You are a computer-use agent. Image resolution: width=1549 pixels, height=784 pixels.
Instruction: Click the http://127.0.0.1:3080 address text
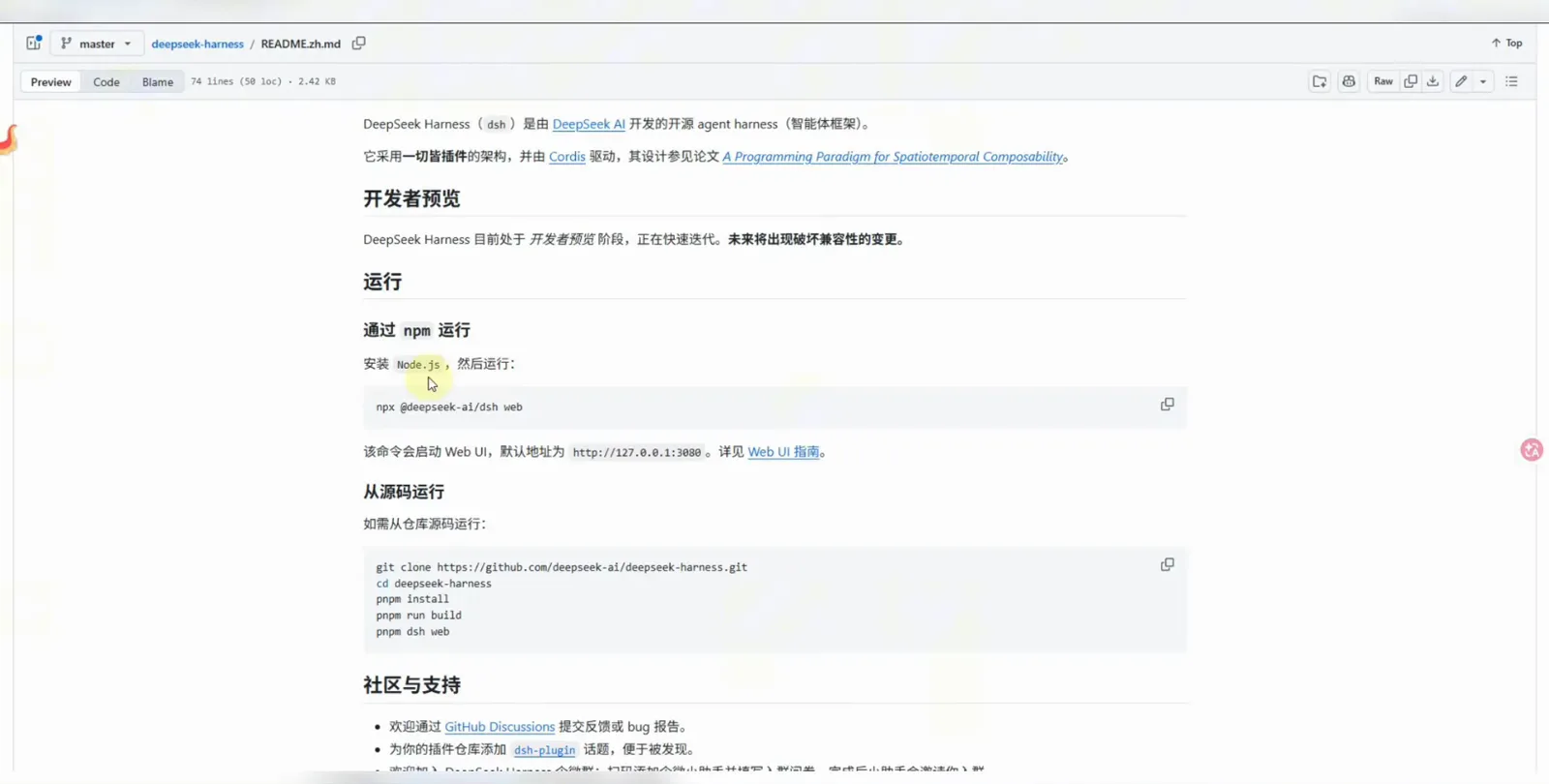pos(636,453)
